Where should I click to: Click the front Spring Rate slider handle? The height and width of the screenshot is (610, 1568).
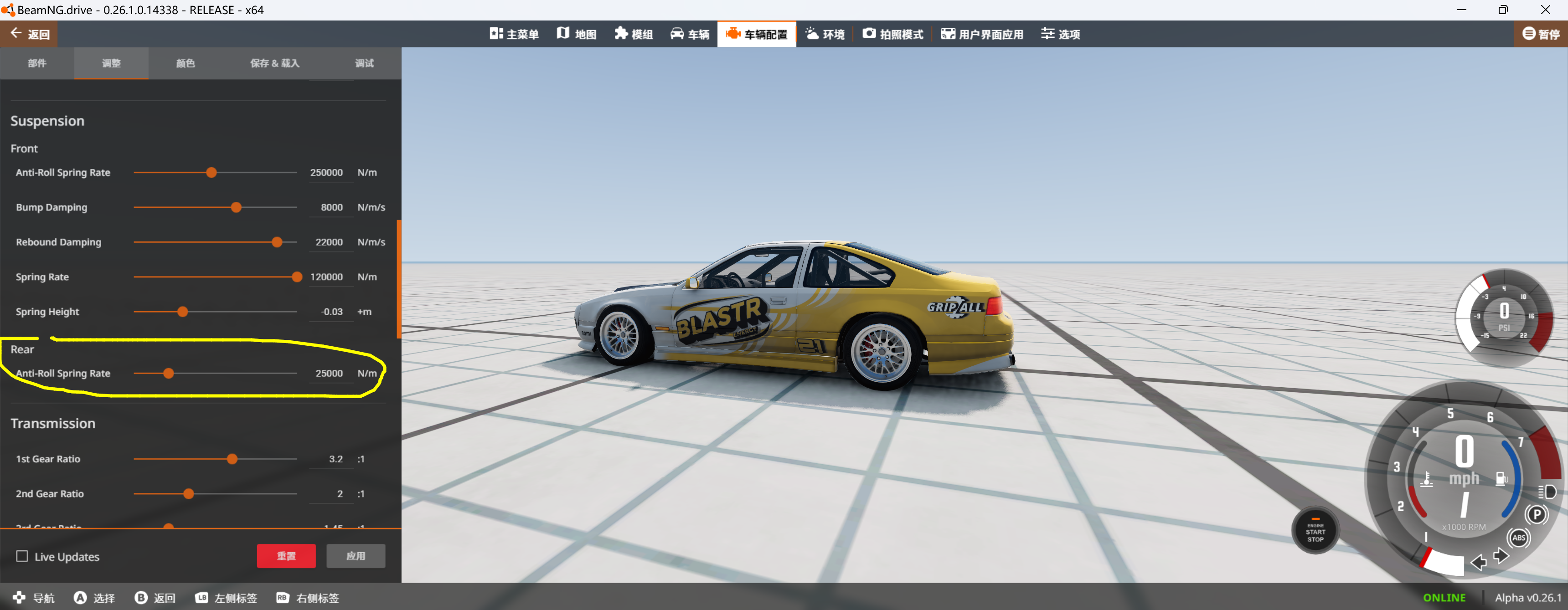point(297,277)
